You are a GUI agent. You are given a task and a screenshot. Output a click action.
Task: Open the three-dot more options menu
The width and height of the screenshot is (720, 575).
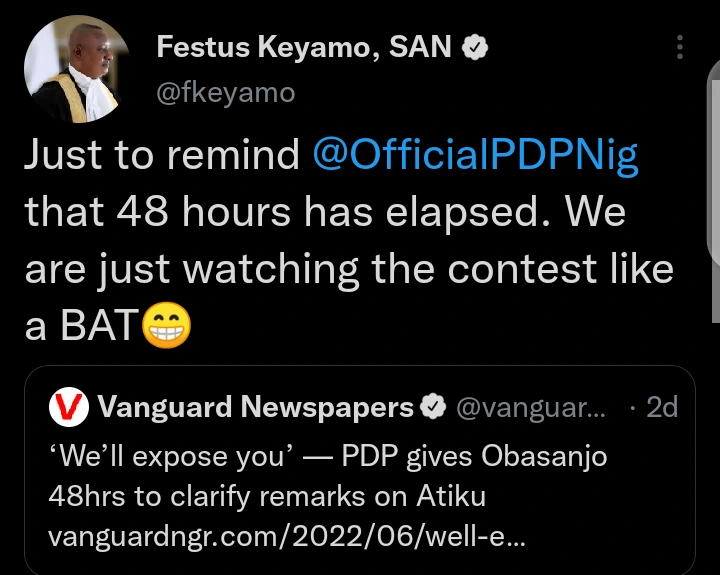click(x=680, y=48)
